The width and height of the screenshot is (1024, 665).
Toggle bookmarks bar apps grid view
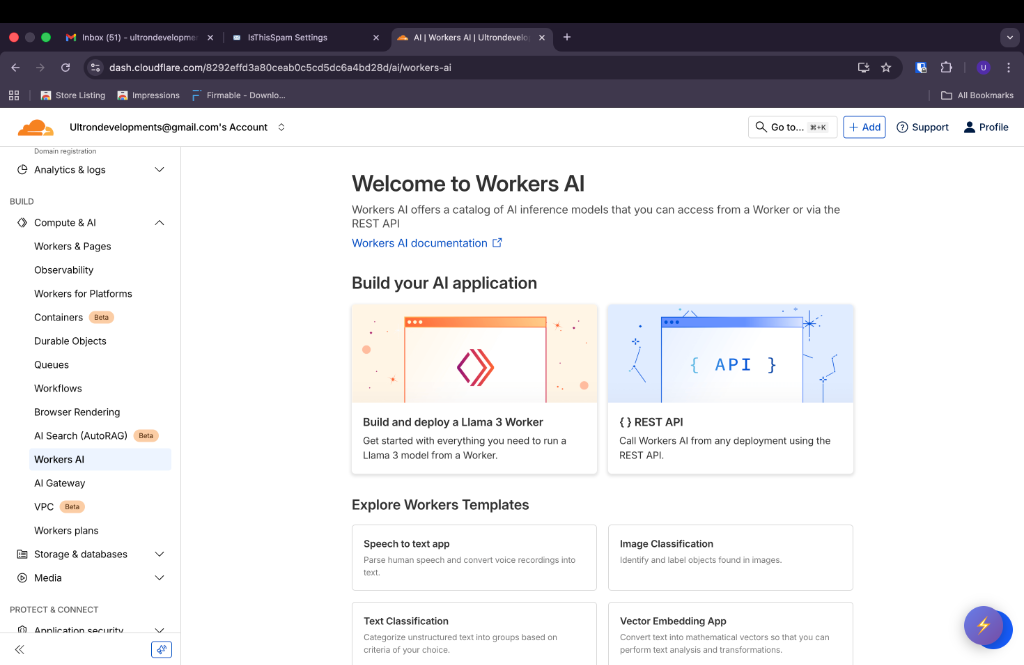tap(13, 95)
